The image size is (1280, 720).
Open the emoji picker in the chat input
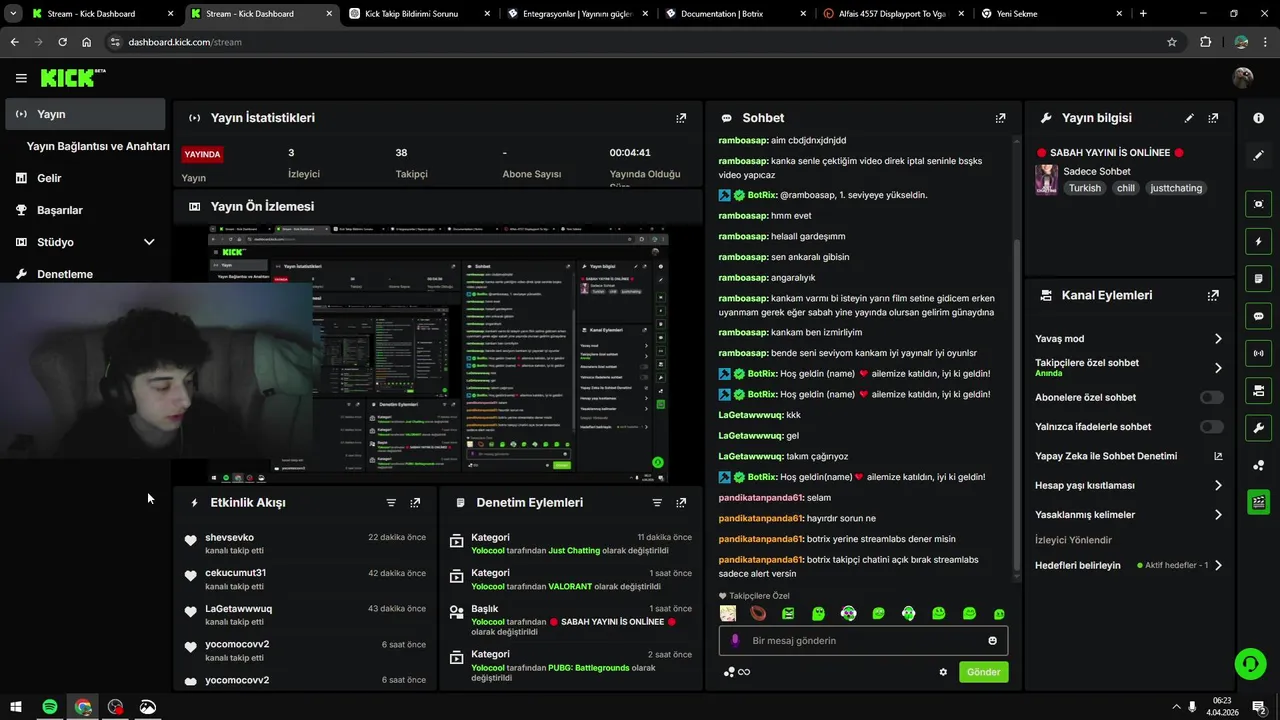992,641
